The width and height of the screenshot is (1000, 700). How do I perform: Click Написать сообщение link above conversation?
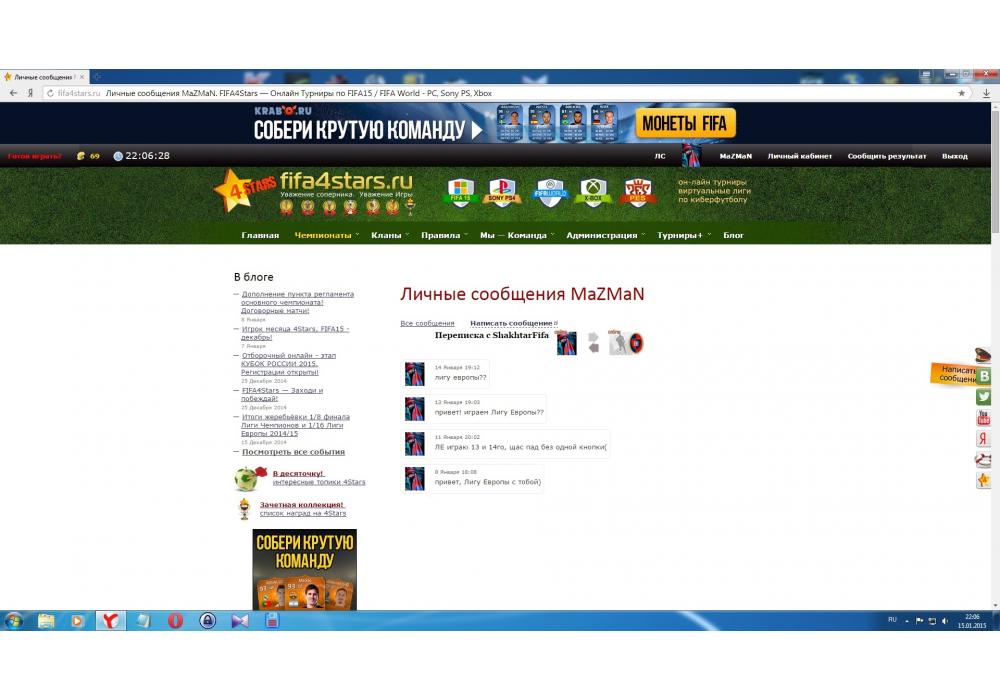pyautogui.click(x=511, y=323)
